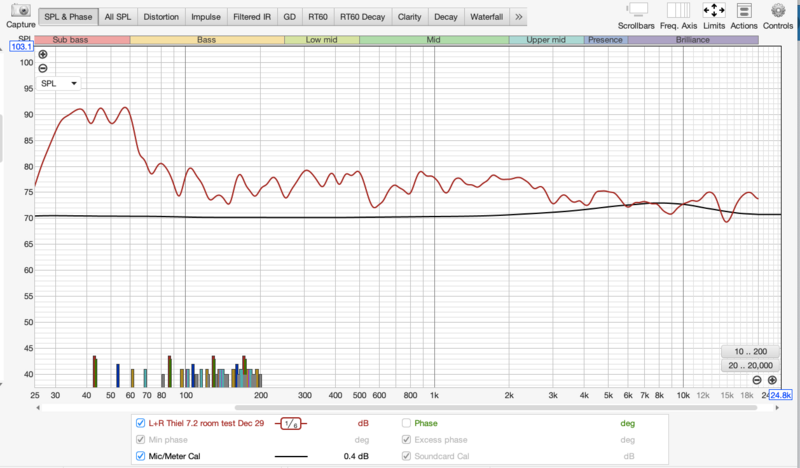800x468 pixels.
Task: Click the Freq. Axis icon
Action: coord(676,10)
